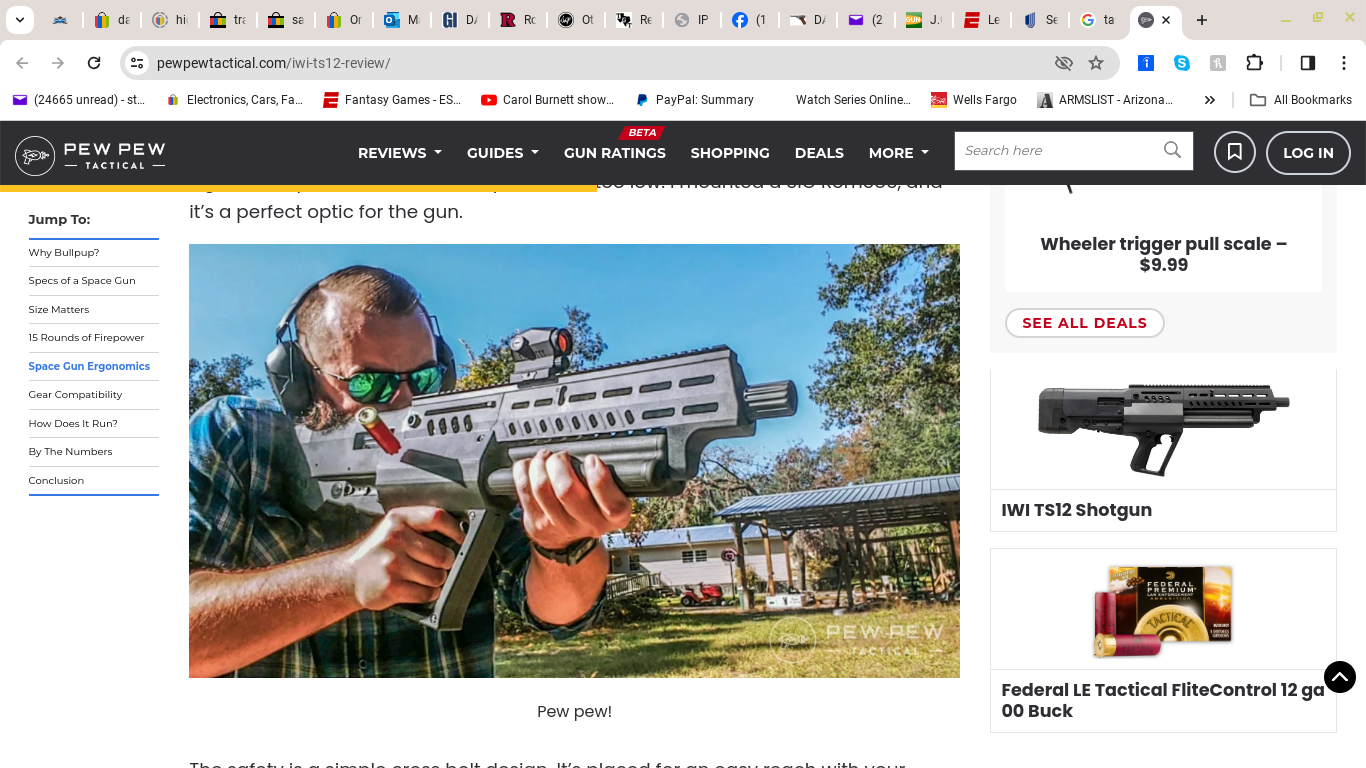View site information in address bar
The width and height of the screenshot is (1366, 768).
coord(138,63)
